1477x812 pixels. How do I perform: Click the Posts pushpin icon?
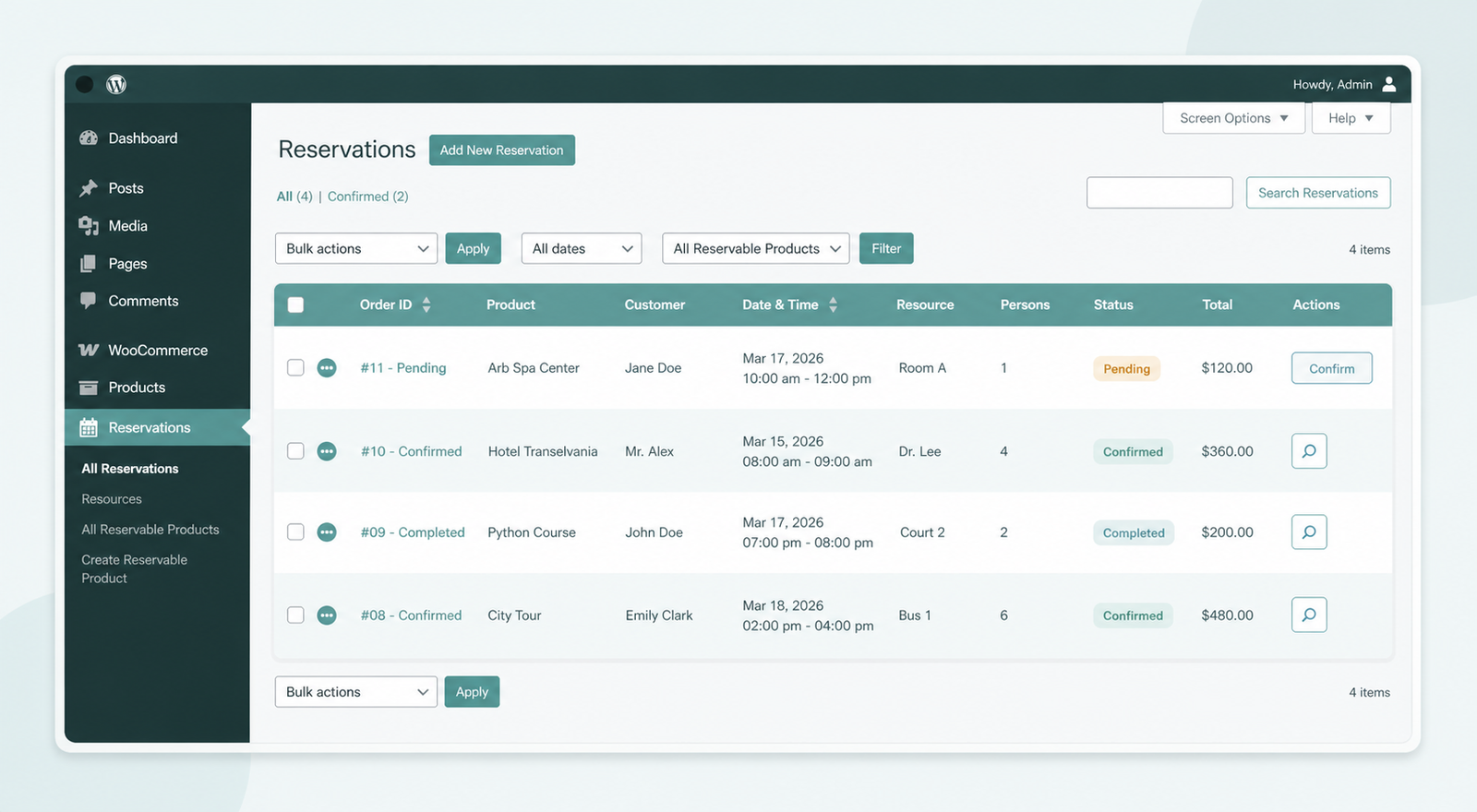point(89,188)
